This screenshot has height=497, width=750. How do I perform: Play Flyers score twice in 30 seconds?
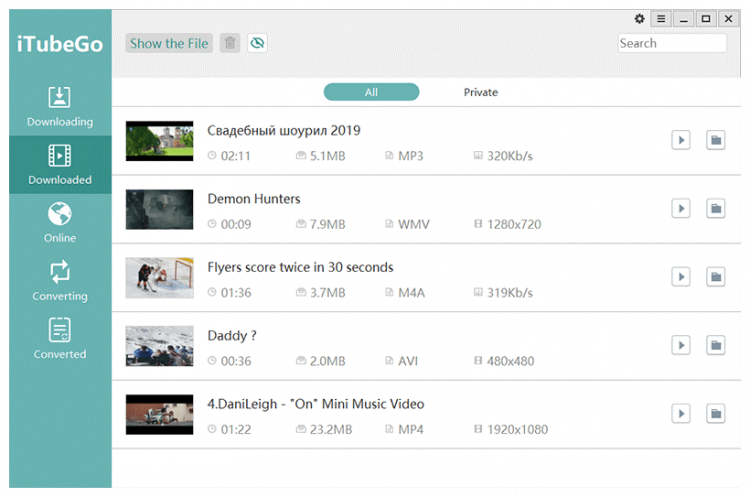pos(681,277)
